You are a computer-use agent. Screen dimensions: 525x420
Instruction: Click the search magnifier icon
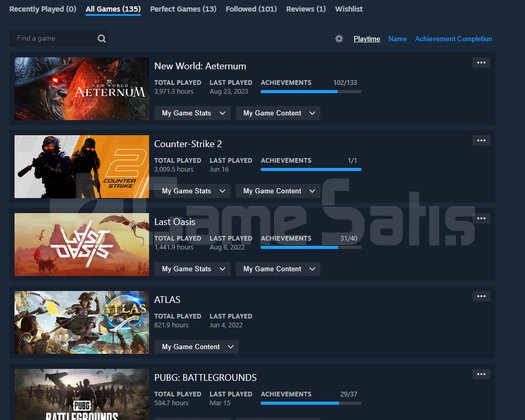[102, 39]
